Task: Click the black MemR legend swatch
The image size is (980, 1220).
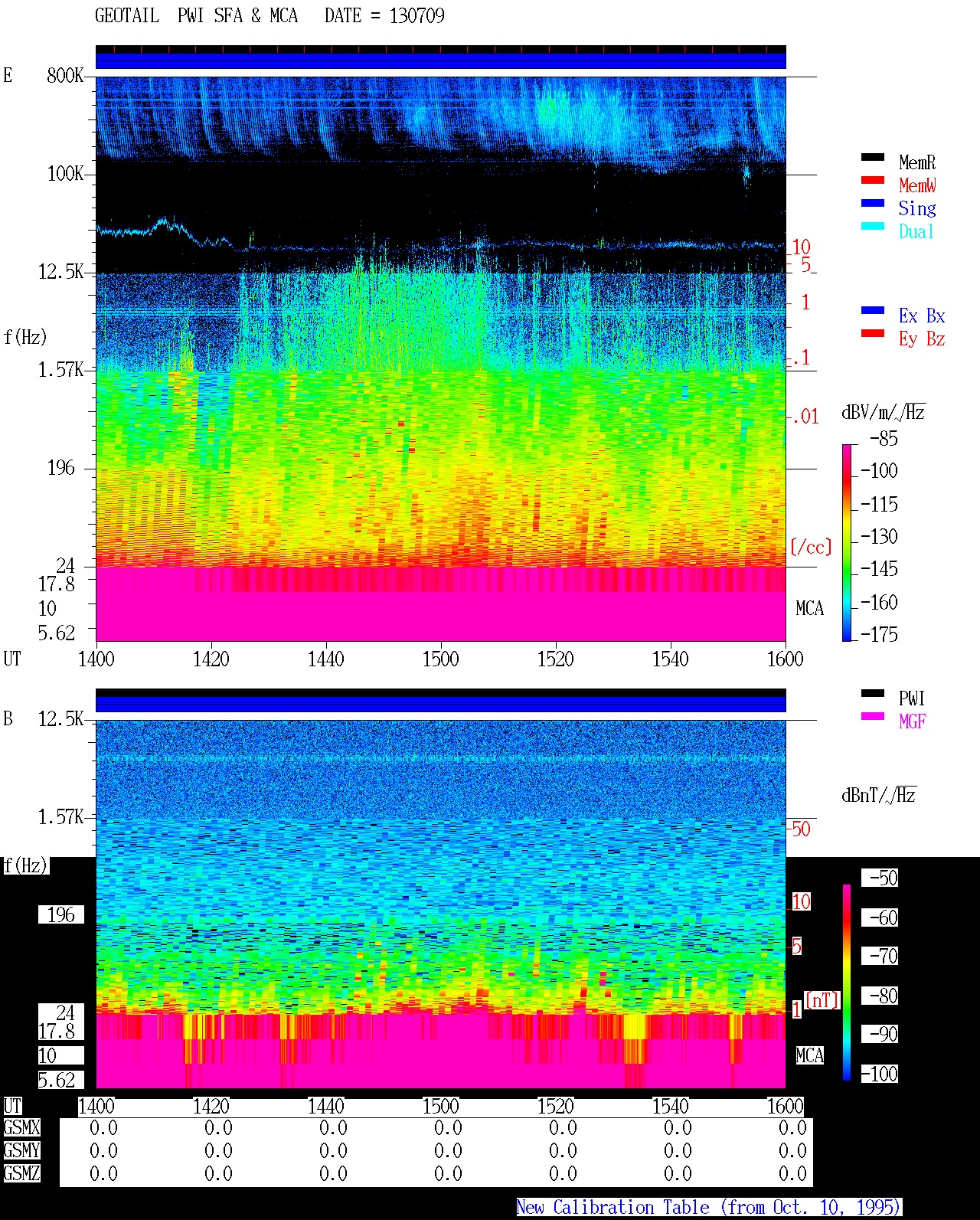Action: pos(873,158)
